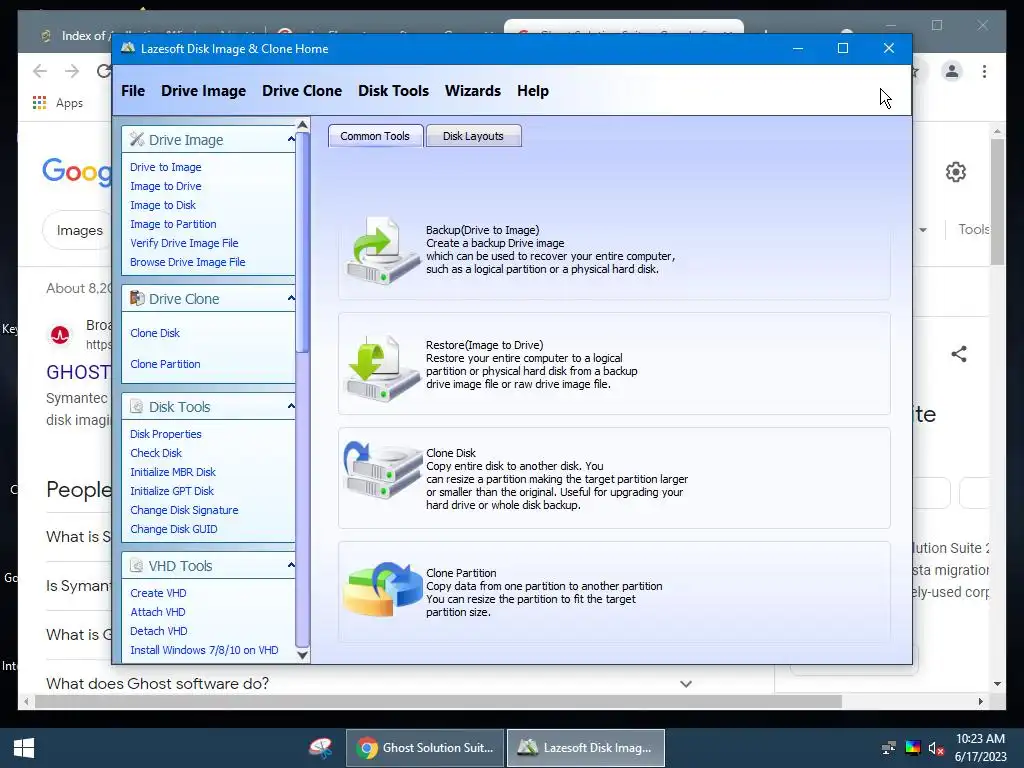Switch to the Disk Layouts tab
Image resolution: width=1024 pixels, height=768 pixels.
[x=473, y=136]
